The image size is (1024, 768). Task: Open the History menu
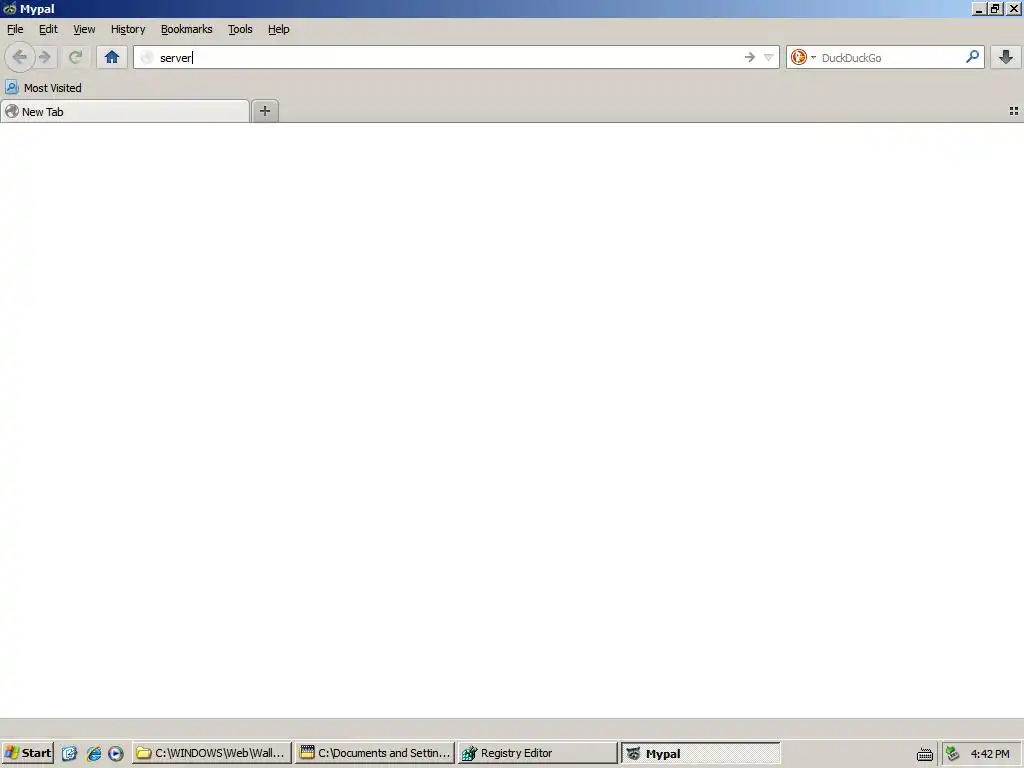[x=128, y=29]
